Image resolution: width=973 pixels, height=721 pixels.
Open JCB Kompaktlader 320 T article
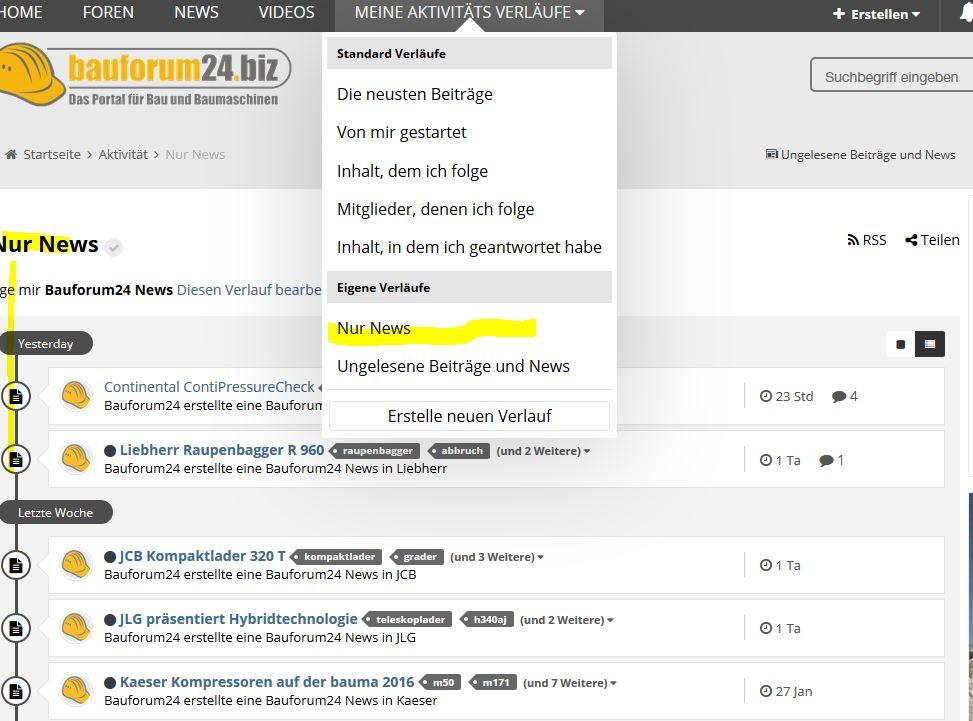[202, 556]
